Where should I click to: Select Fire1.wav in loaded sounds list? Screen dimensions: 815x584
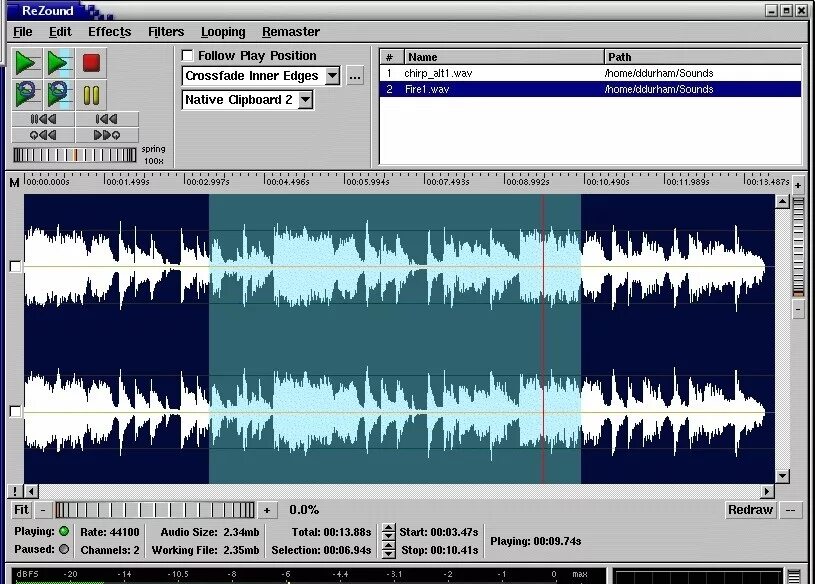point(590,89)
